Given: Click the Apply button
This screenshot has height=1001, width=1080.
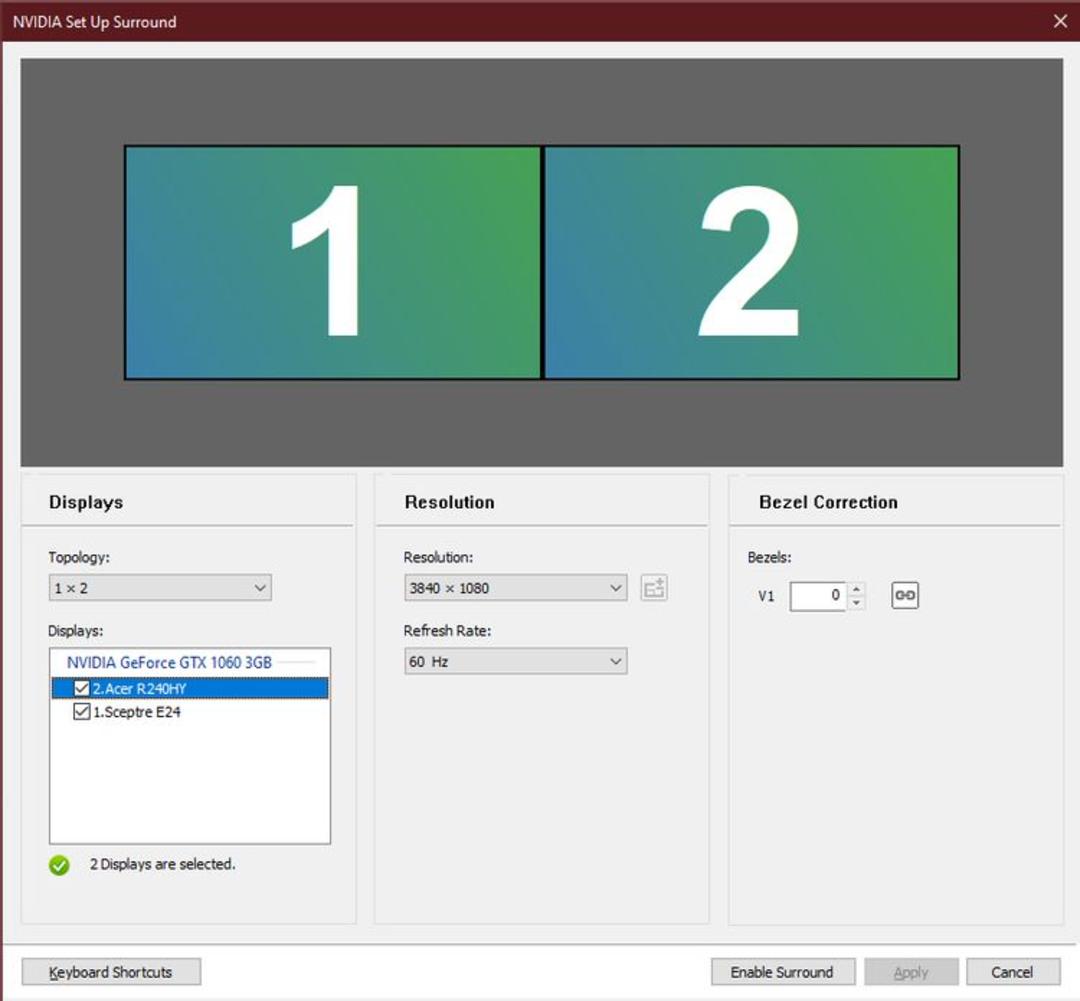Looking at the screenshot, I should point(911,972).
